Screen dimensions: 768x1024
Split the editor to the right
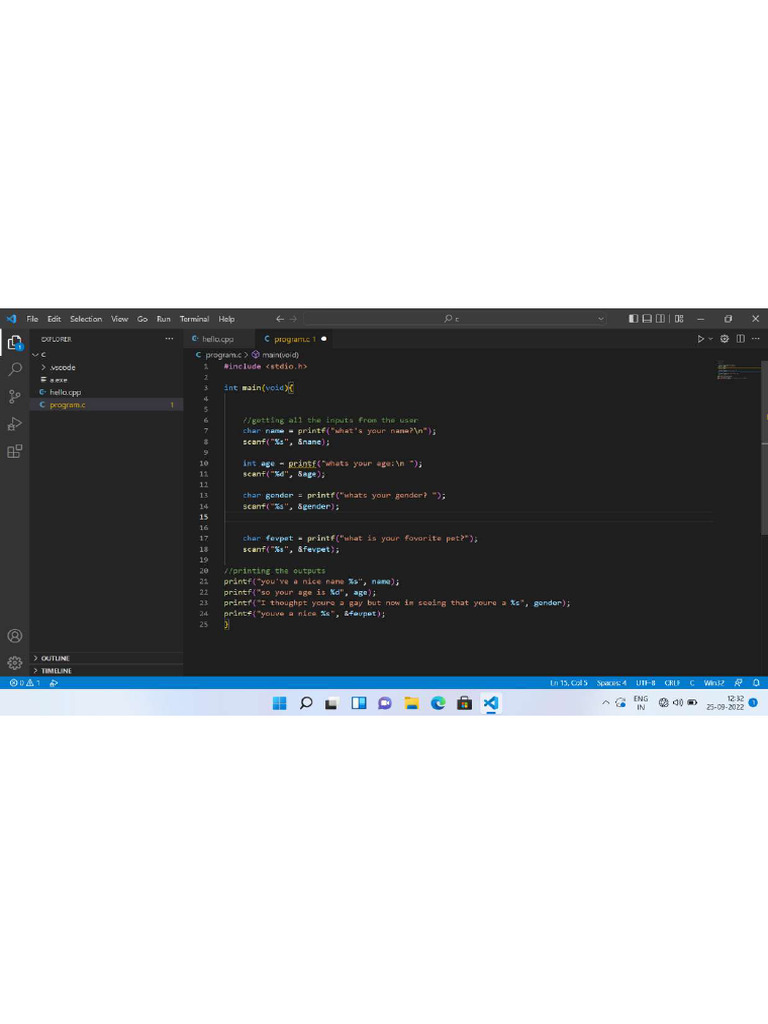(x=741, y=339)
